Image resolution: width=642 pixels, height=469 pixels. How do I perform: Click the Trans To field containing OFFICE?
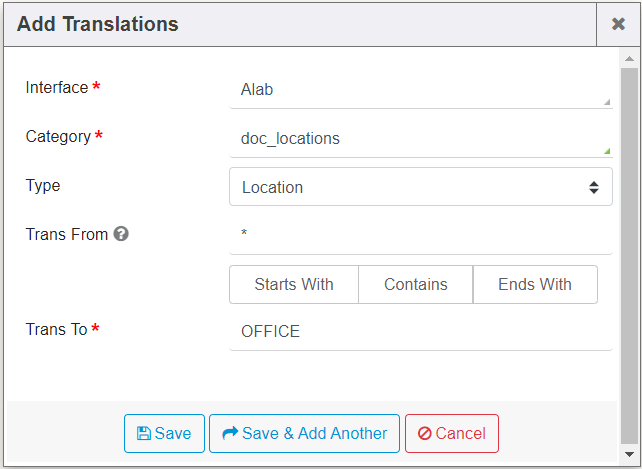[x=420, y=331]
